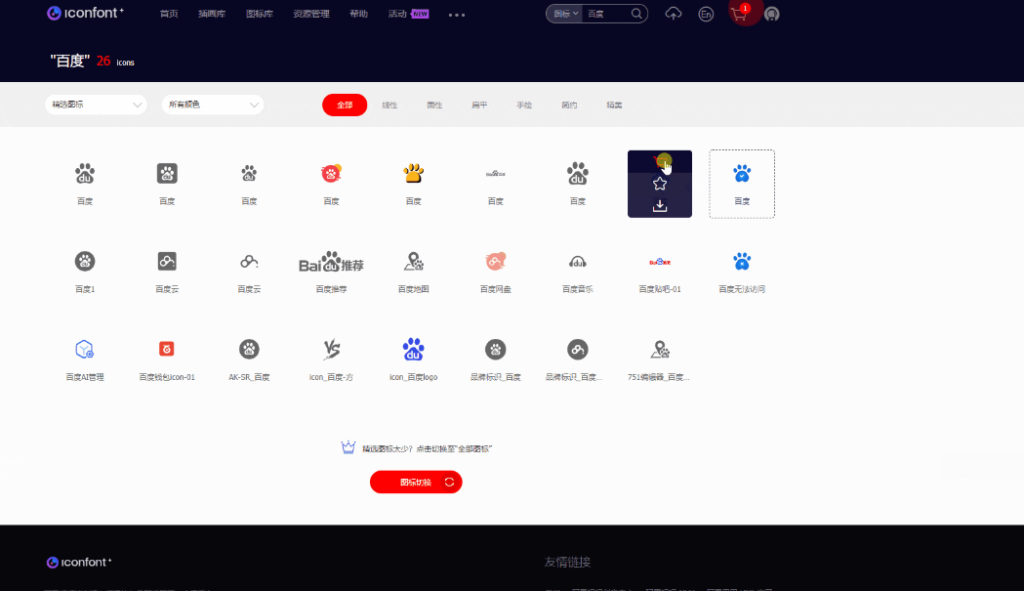This screenshot has height=591, width=1024.
Task: Click the iconfont logo in the footer
Action: click(x=79, y=562)
